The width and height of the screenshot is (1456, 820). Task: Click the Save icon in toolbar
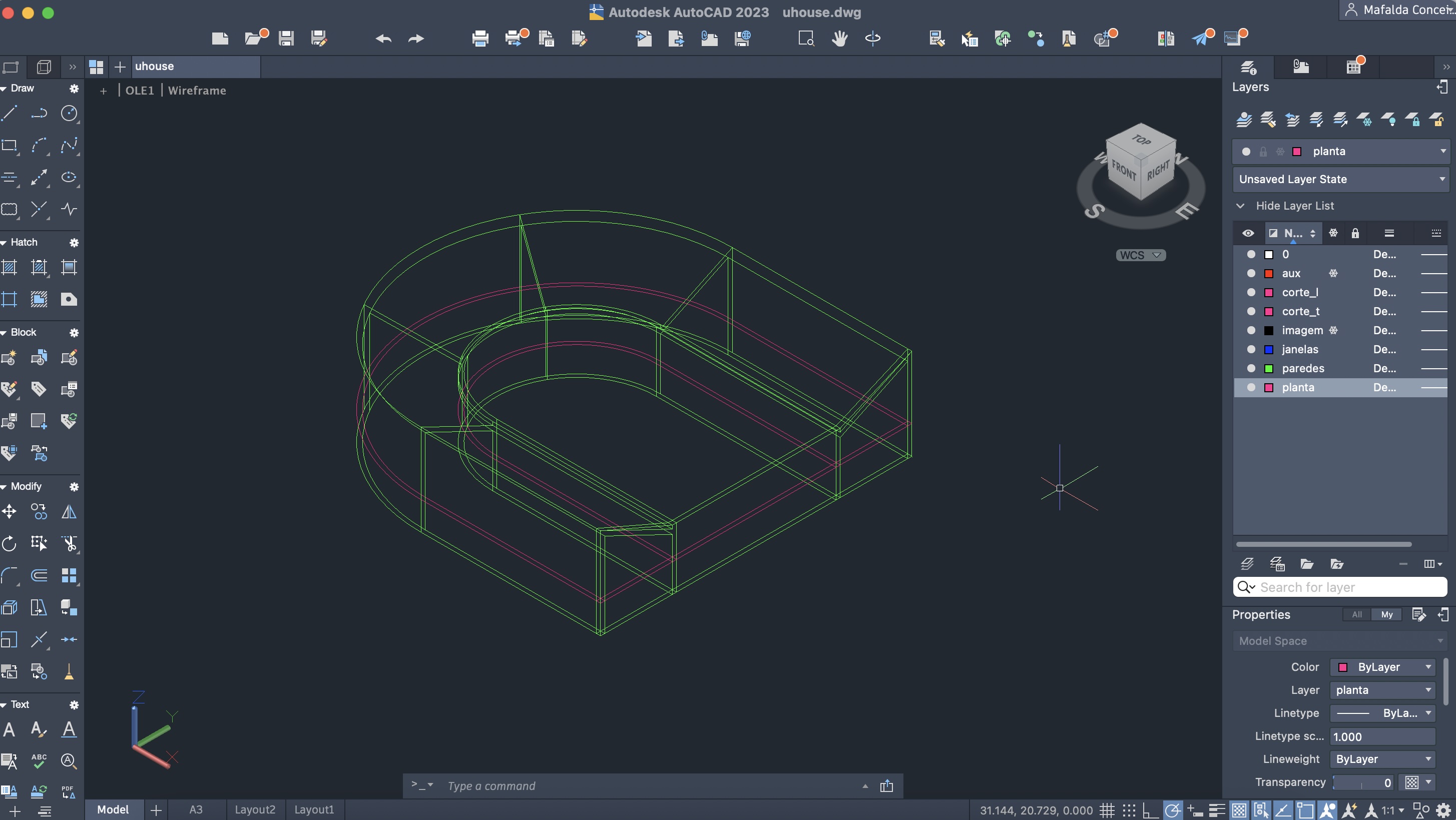(286, 39)
